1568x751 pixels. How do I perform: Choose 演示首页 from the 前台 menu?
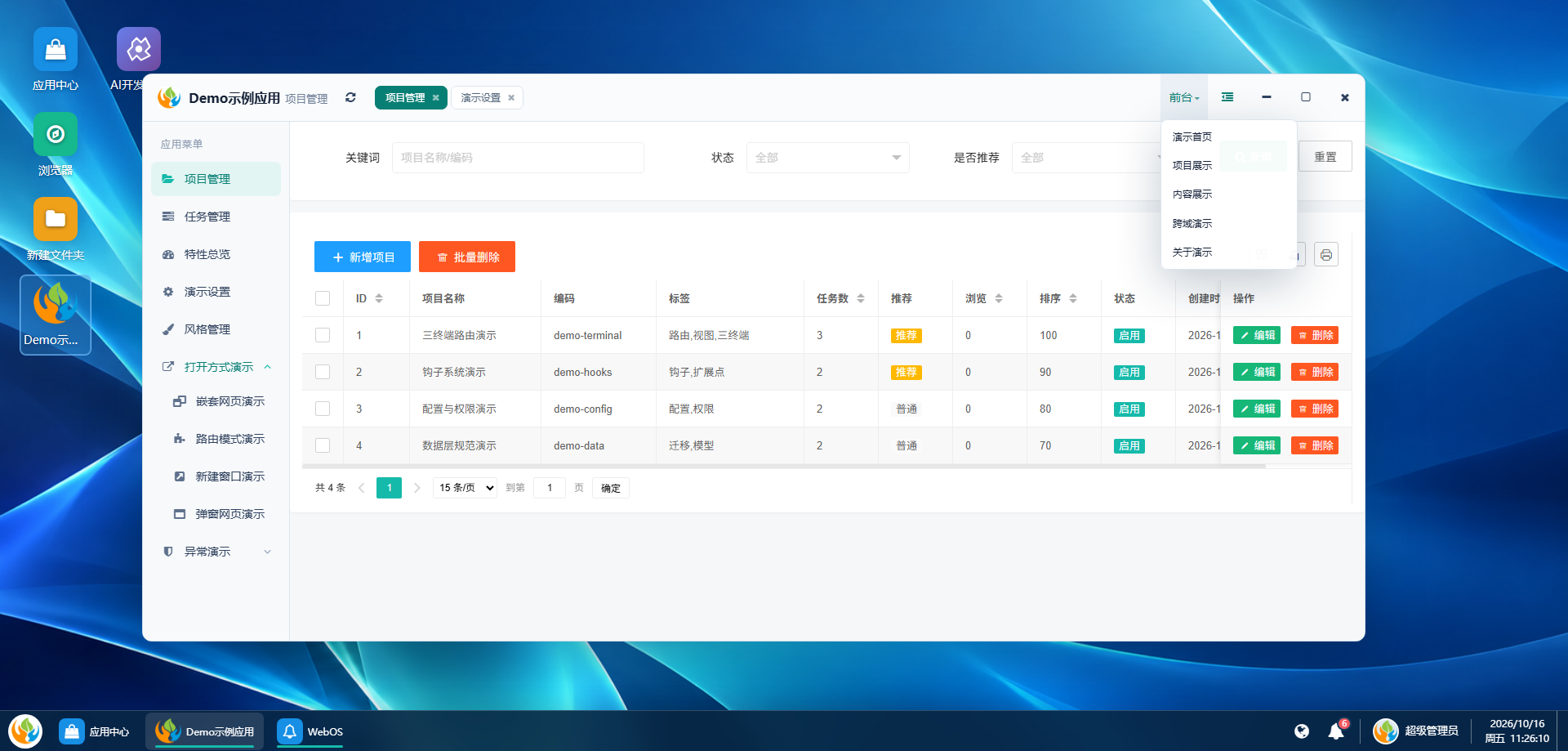tap(1192, 137)
